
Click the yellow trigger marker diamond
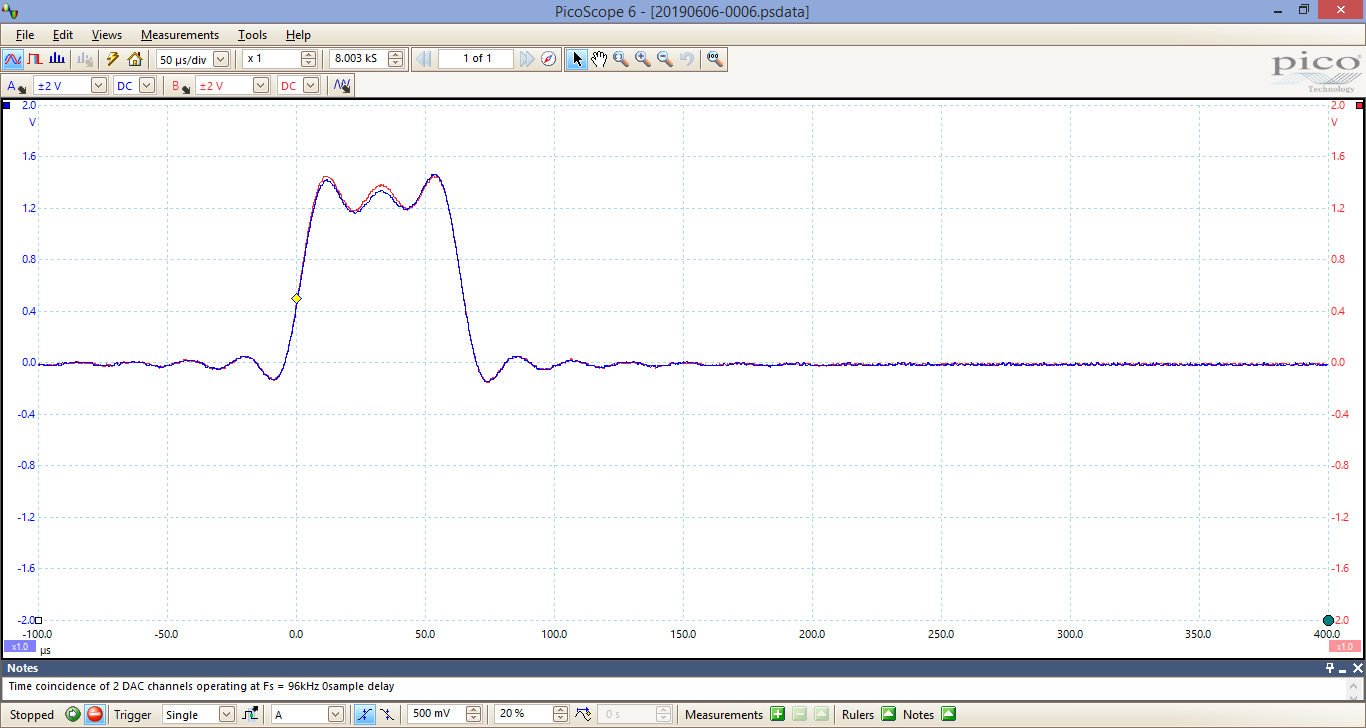coord(296,299)
